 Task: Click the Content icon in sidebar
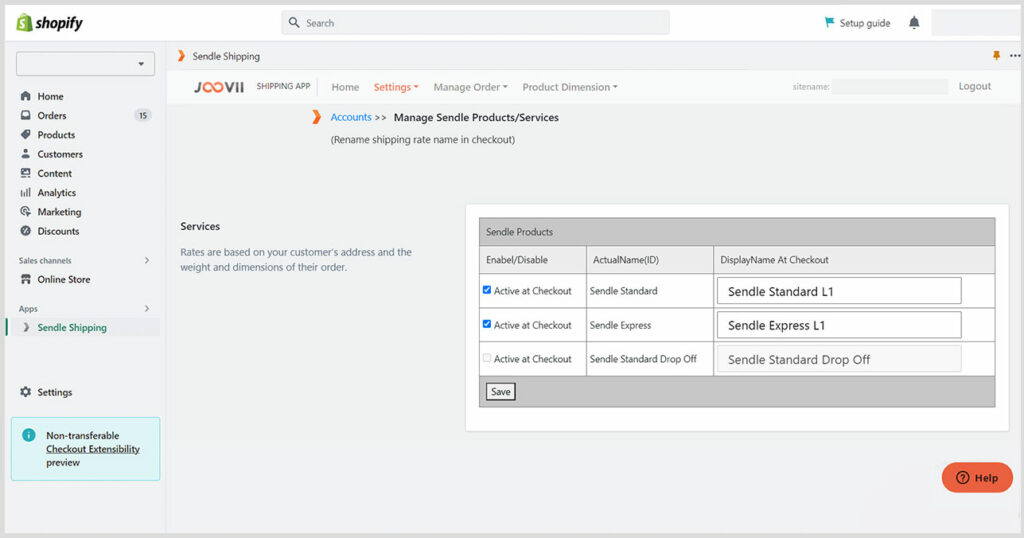click(25, 173)
